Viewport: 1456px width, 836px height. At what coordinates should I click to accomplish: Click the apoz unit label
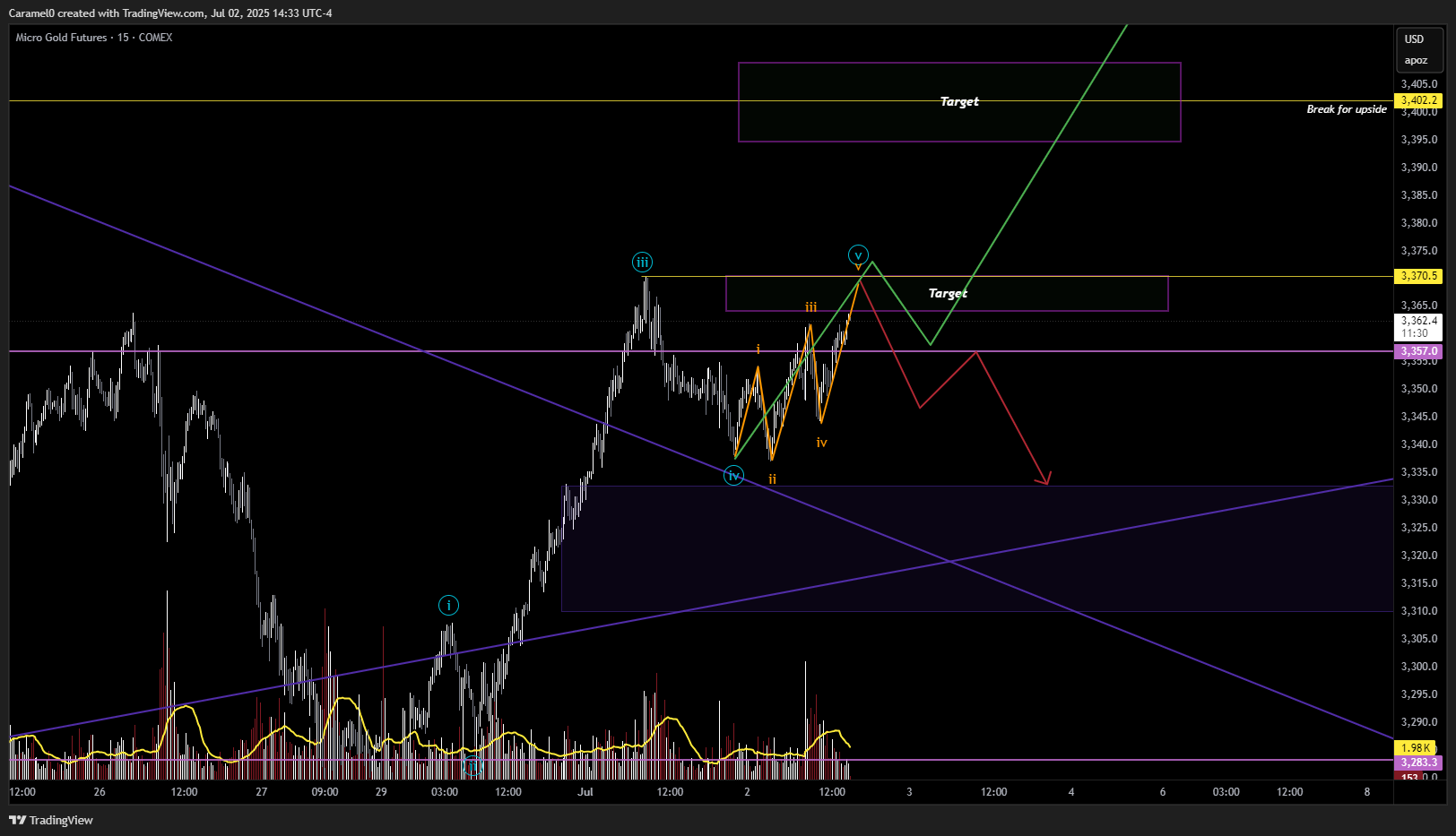click(x=1416, y=61)
